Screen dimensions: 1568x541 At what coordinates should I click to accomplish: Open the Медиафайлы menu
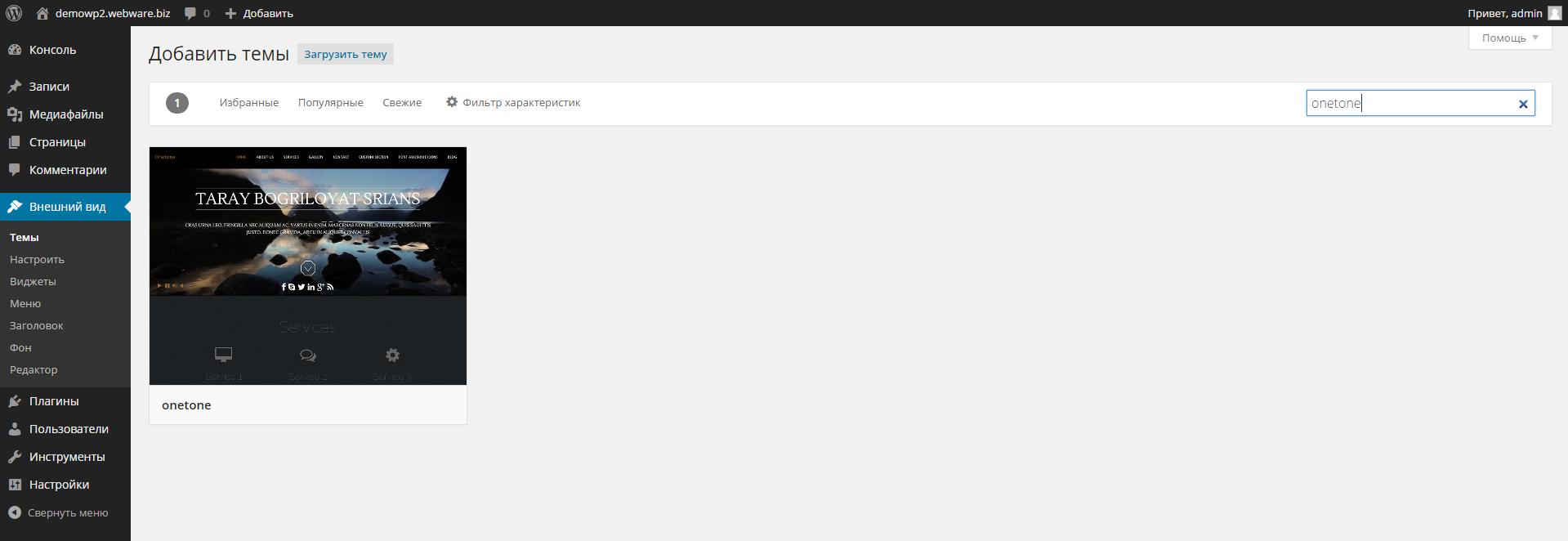click(x=66, y=114)
